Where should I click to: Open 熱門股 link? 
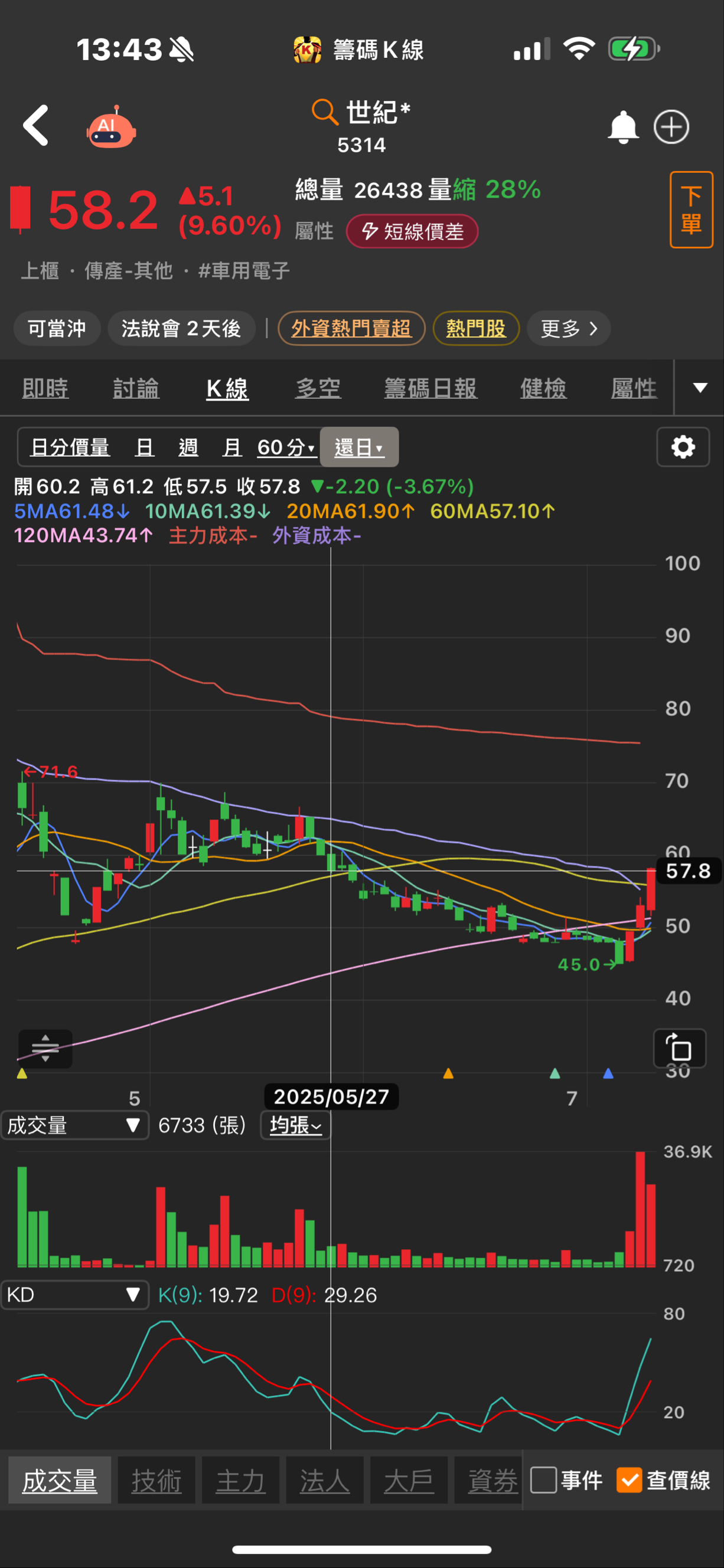pyautogui.click(x=475, y=329)
